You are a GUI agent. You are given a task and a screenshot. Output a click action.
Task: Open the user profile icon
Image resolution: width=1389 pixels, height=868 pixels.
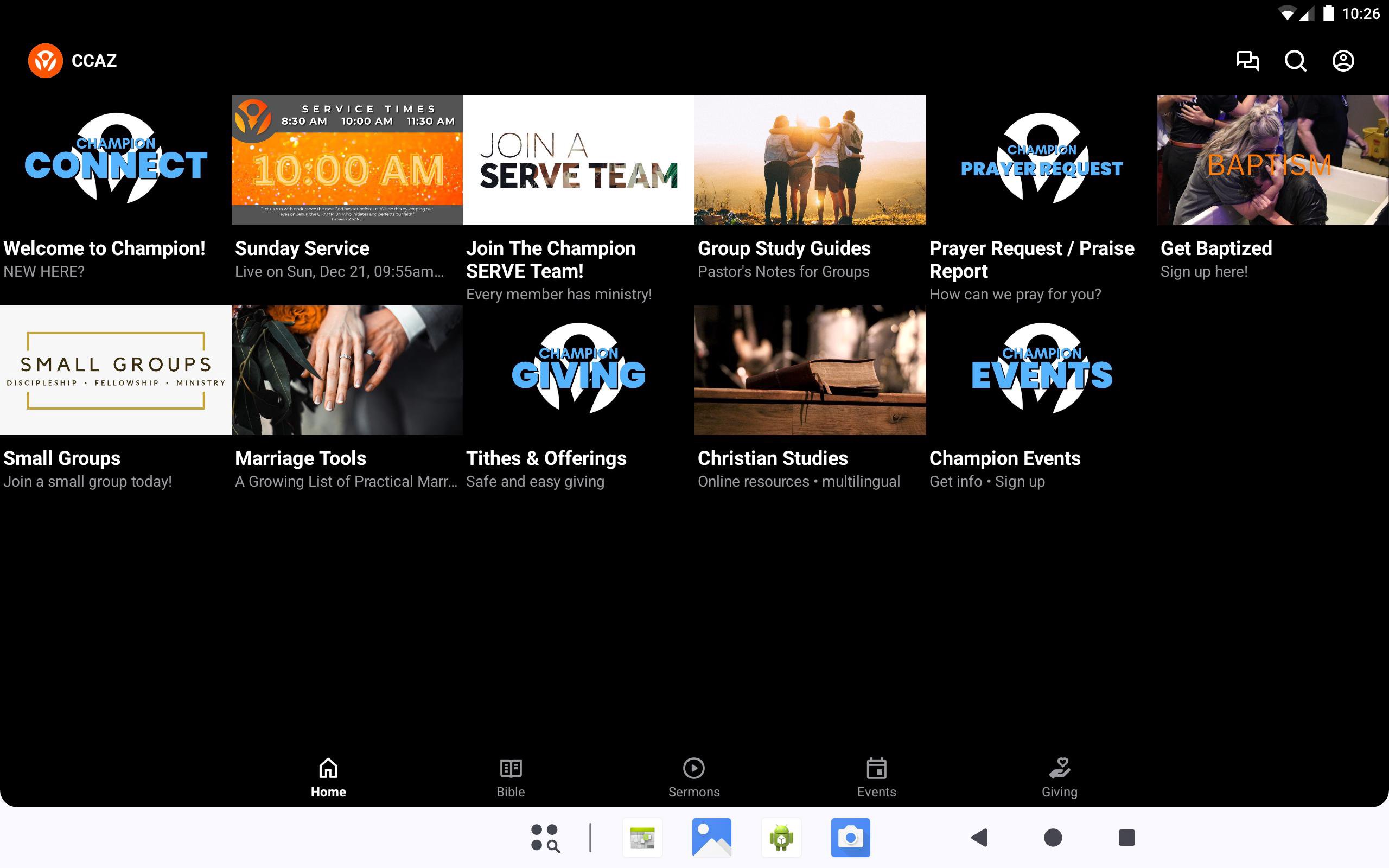pos(1342,60)
